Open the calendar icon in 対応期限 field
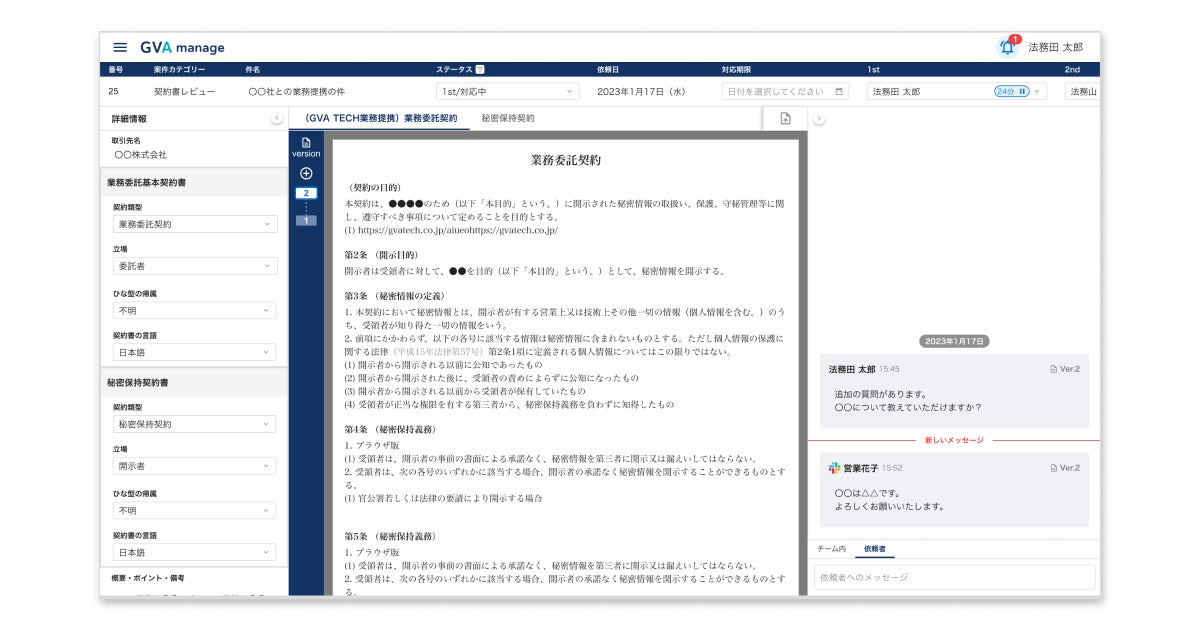Screen dimensions: 1200x630 coord(839,91)
